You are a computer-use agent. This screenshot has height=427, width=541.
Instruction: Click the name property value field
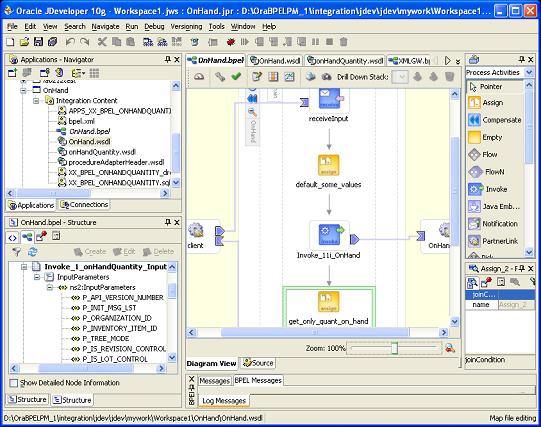[516, 305]
